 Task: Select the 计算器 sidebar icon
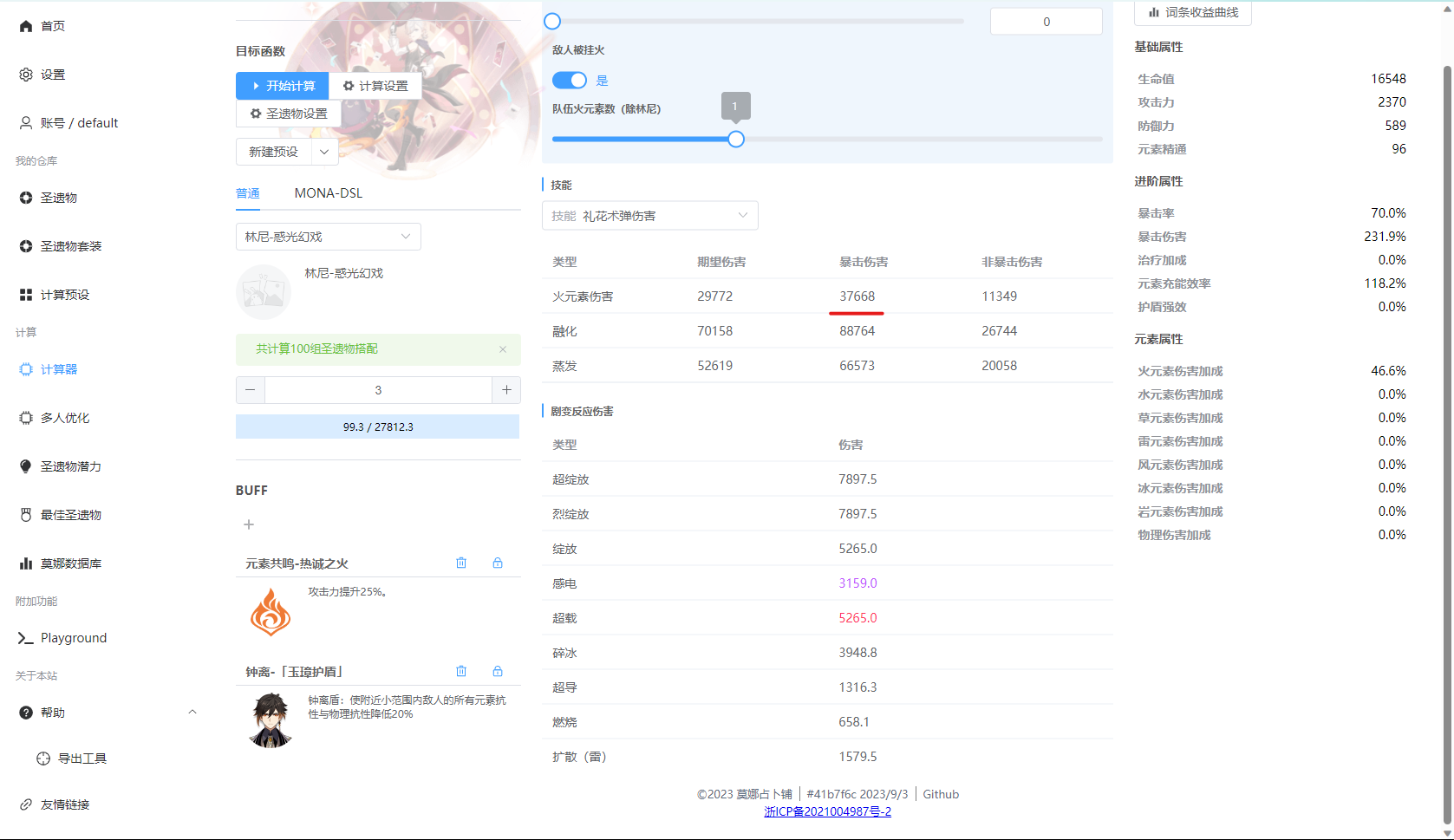pyautogui.click(x=58, y=368)
